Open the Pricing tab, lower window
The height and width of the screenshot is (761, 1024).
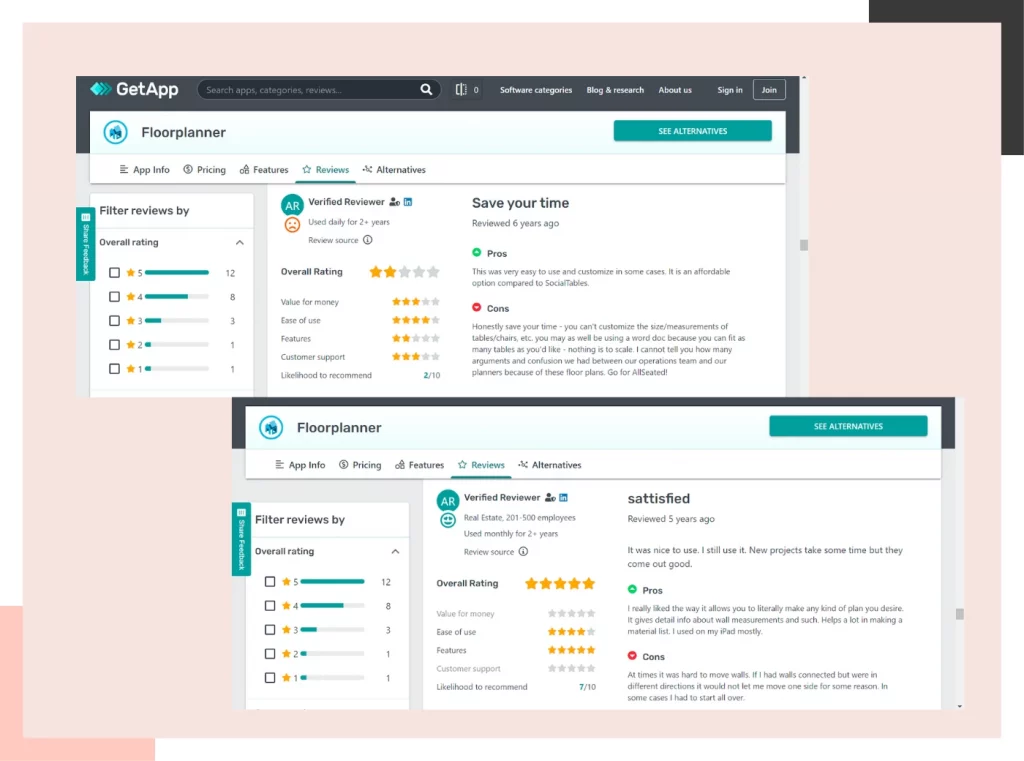[360, 465]
